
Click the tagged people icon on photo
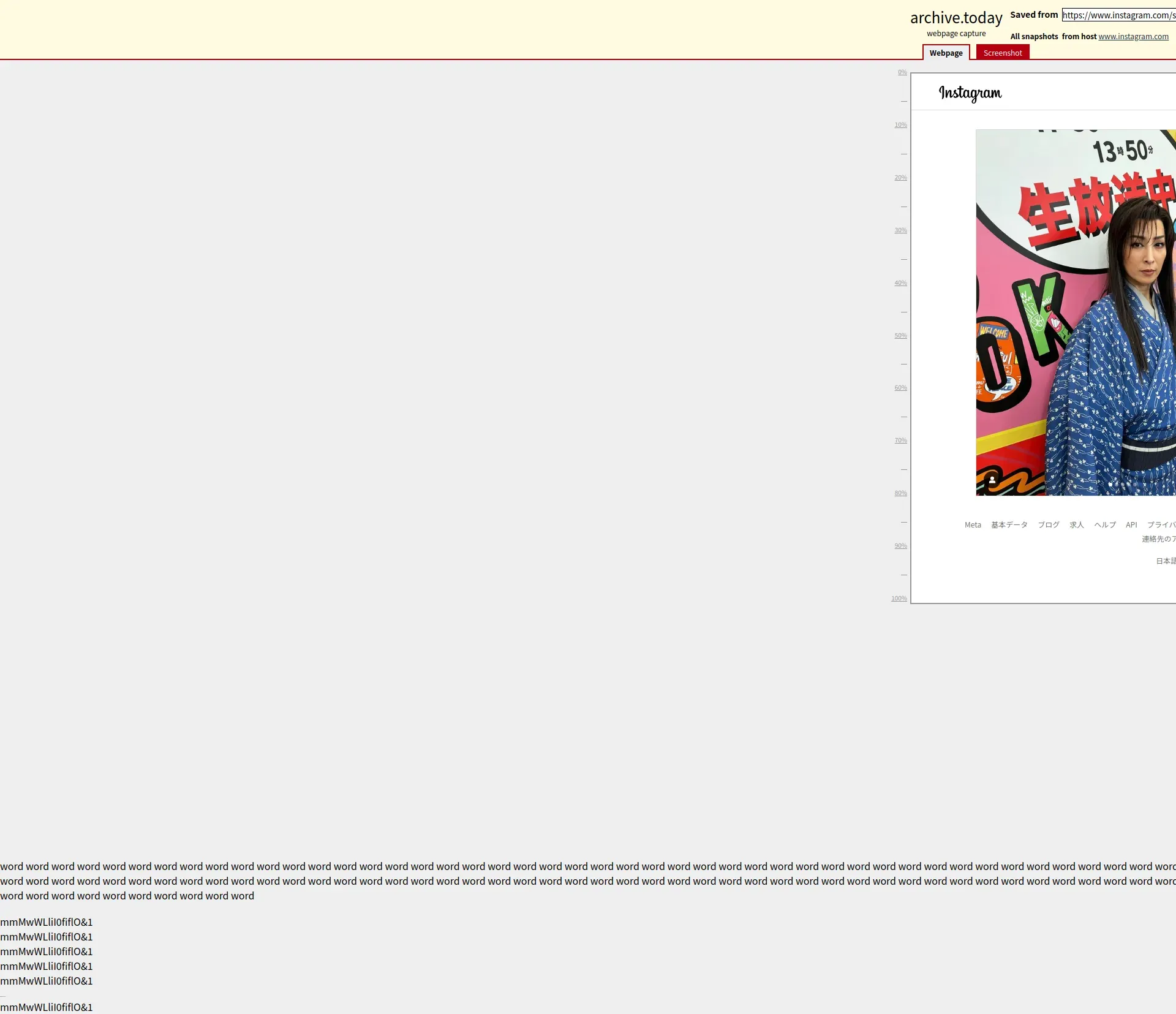pyautogui.click(x=992, y=480)
